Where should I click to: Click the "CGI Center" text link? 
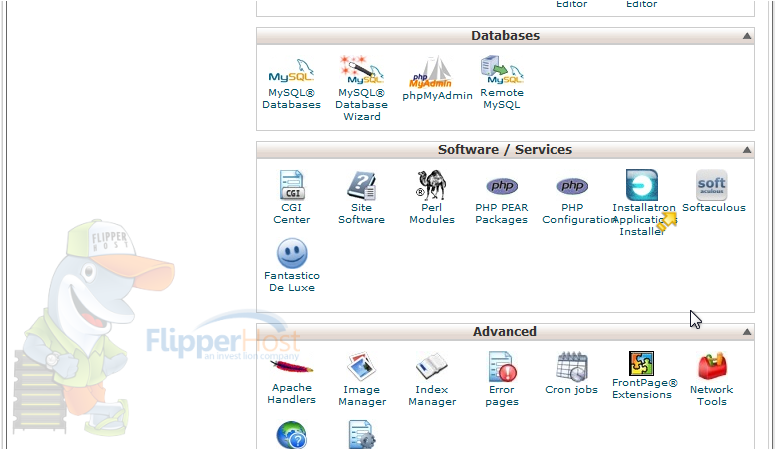(291, 213)
